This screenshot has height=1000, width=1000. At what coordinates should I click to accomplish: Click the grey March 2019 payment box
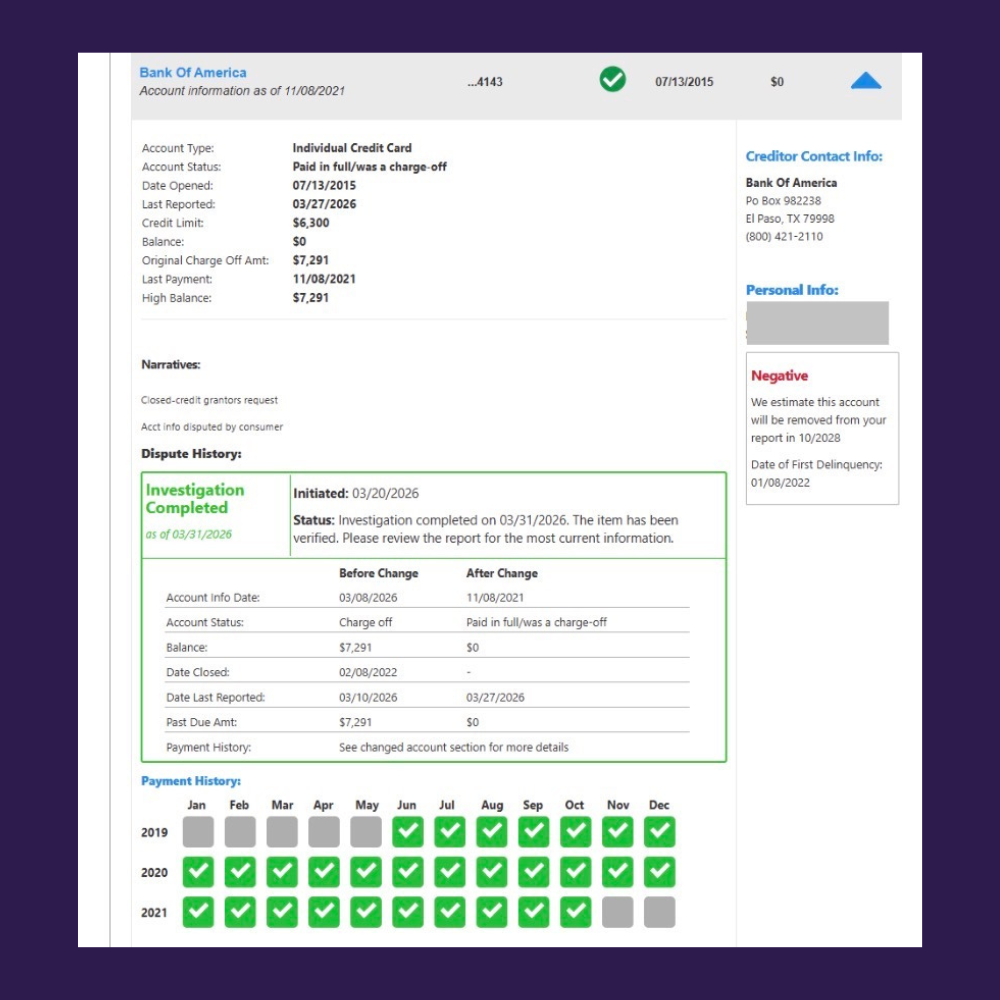282,832
